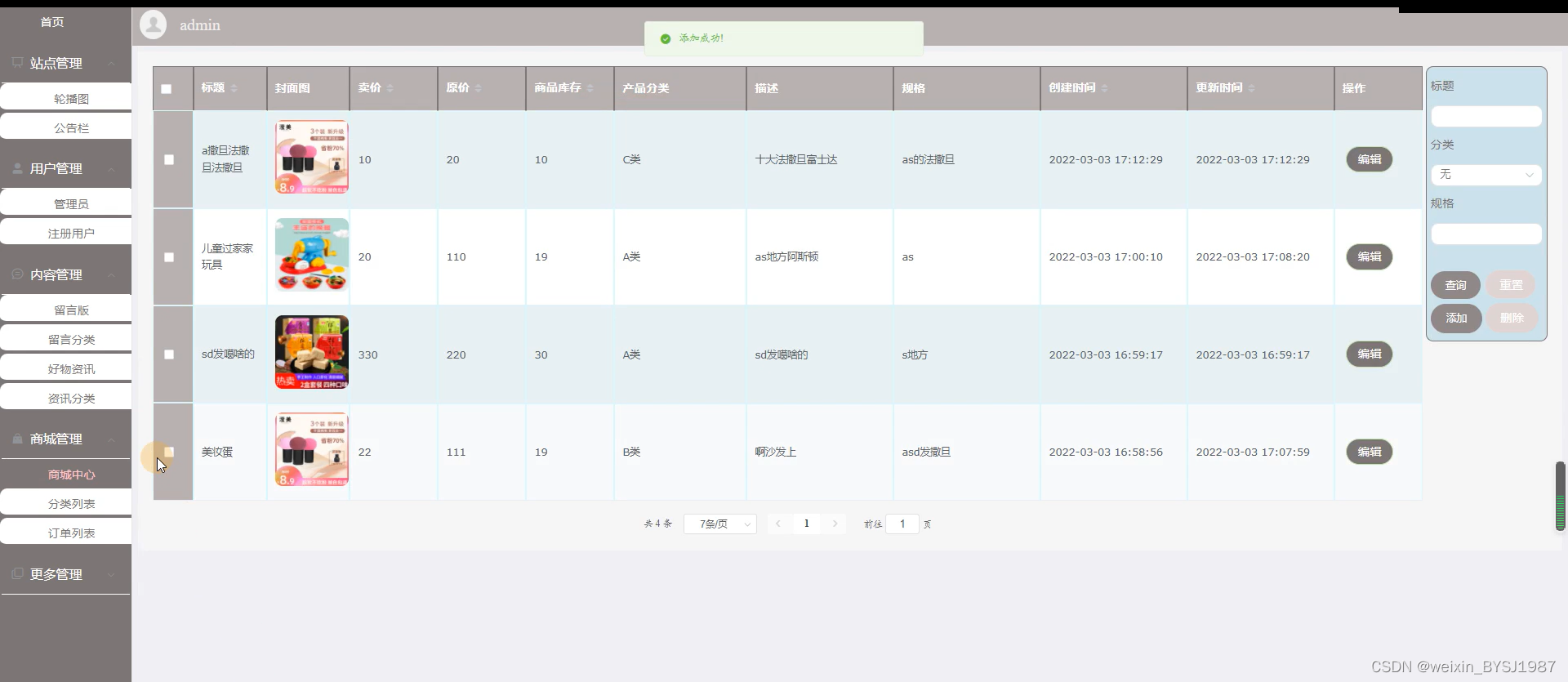Click the page vertical scrollbar thumb
1568x682 pixels.
click(x=1560, y=496)
